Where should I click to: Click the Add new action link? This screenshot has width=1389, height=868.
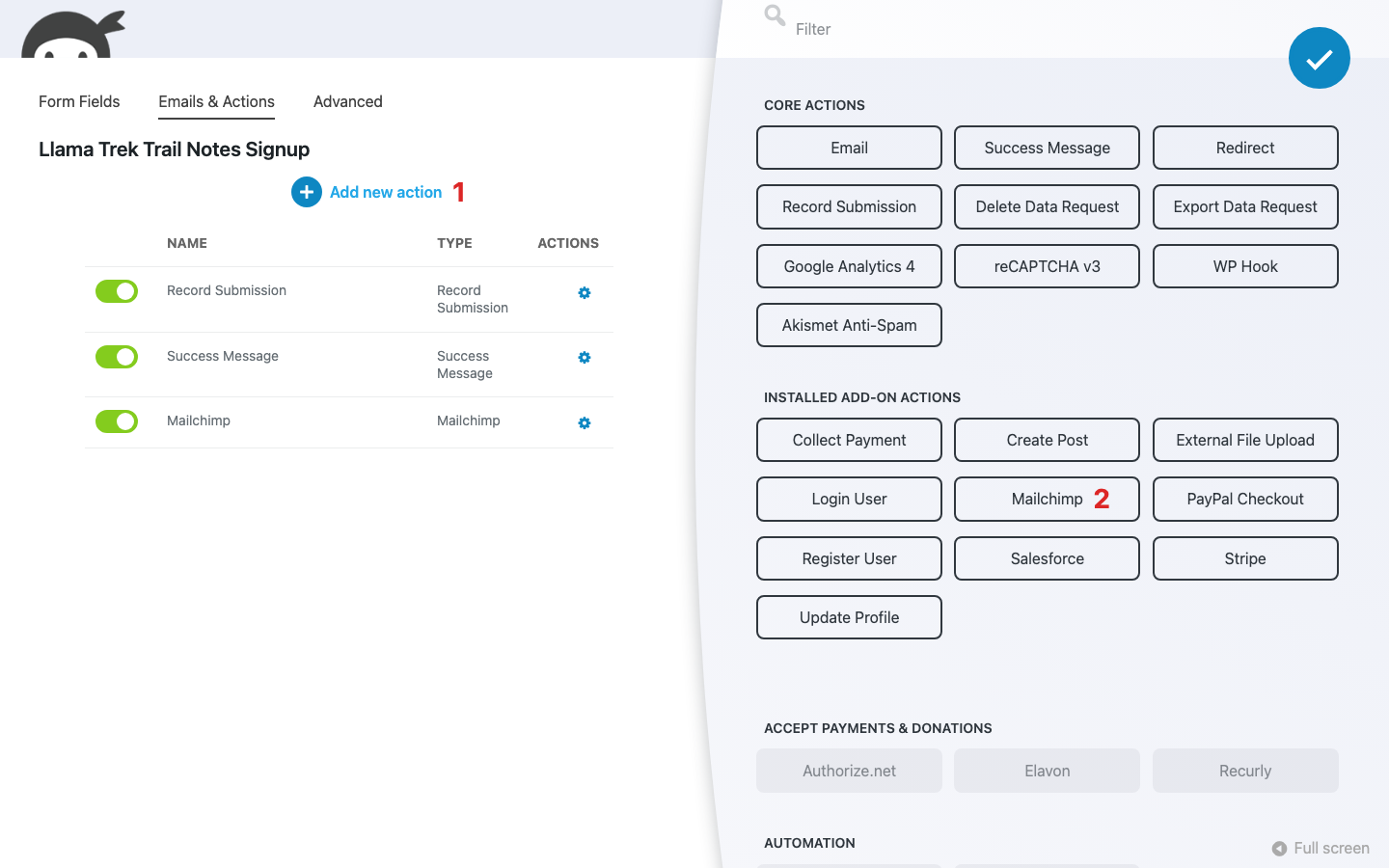[386, 192]
